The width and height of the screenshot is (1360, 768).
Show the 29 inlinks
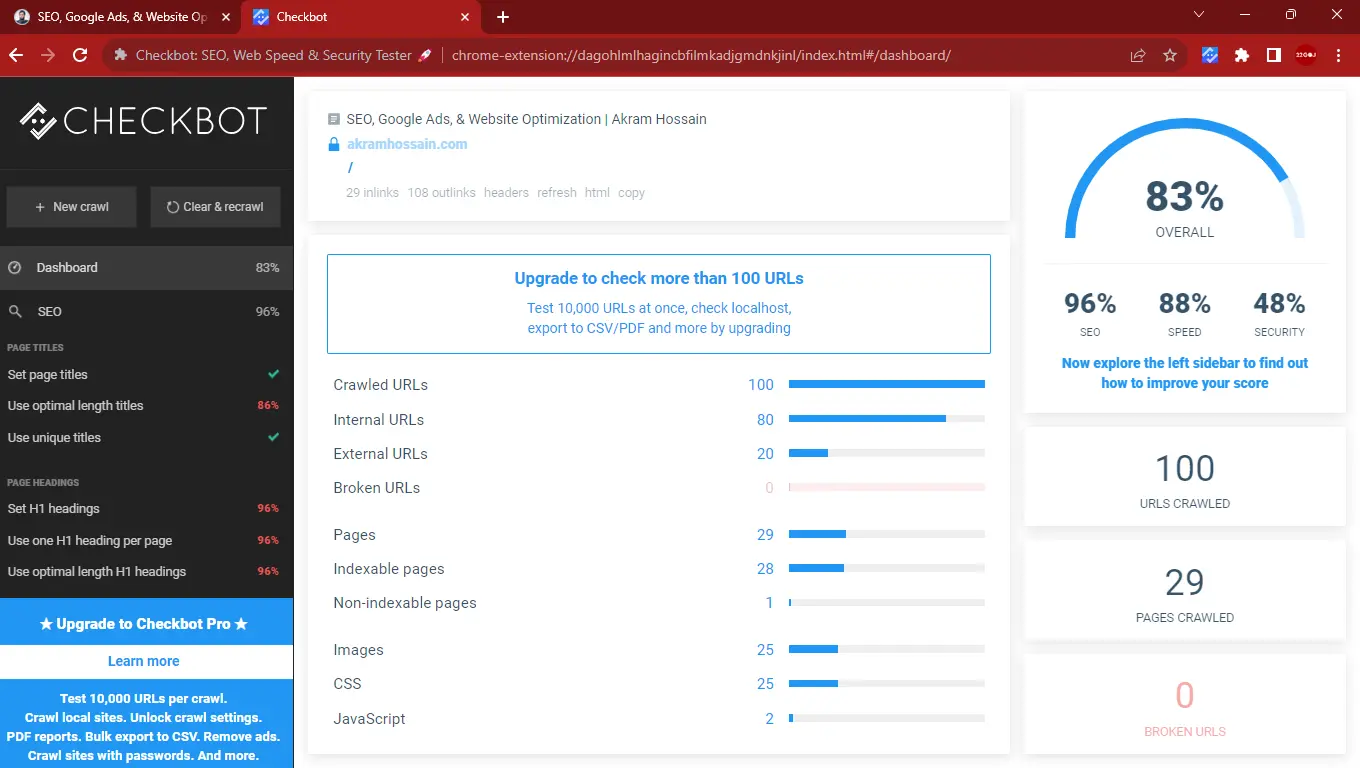[372, 192]
